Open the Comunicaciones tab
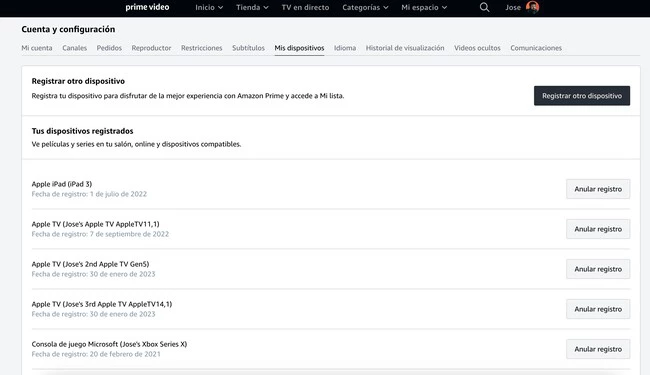 tap(536, 48)
